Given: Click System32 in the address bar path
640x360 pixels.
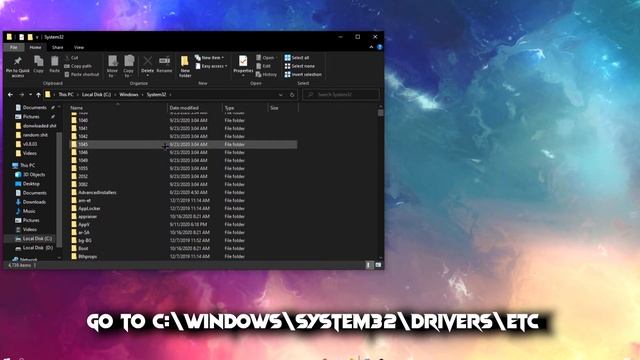Looking at the screenshot, I should tap(156, 95).
